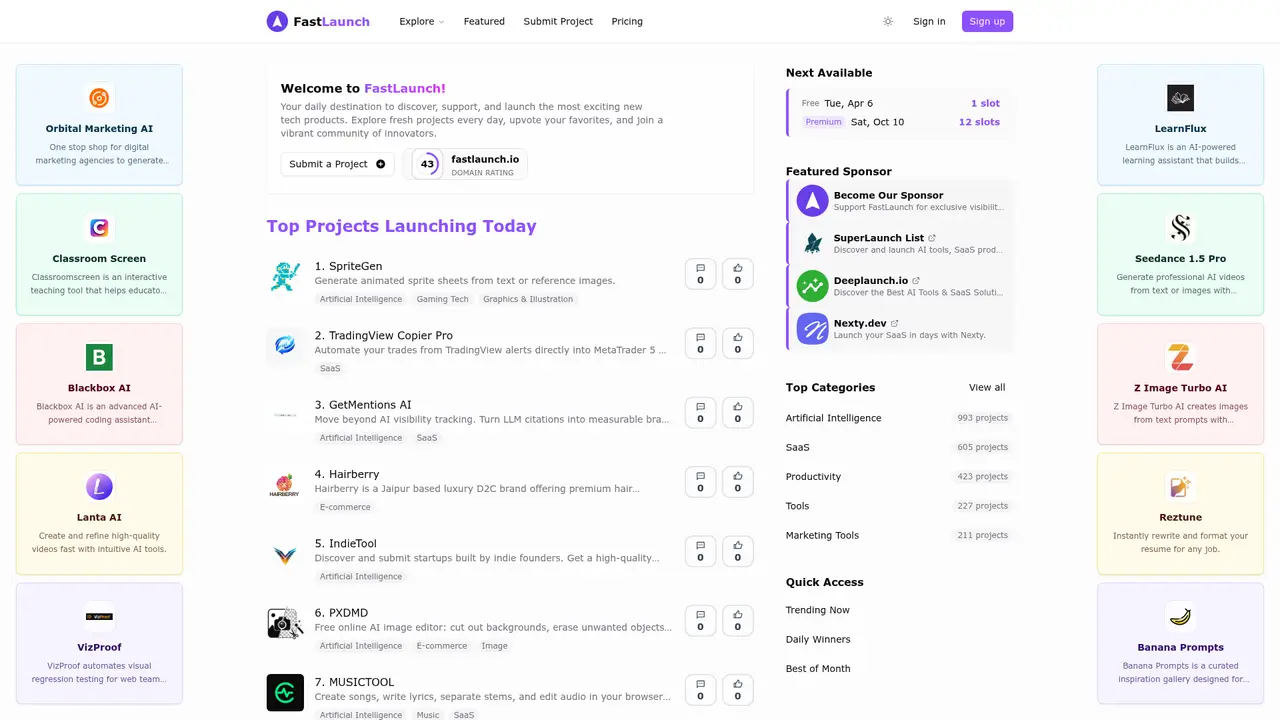1280x720 pixels.
Task: Select the Productivity category
Action: [x=813, y=477]
